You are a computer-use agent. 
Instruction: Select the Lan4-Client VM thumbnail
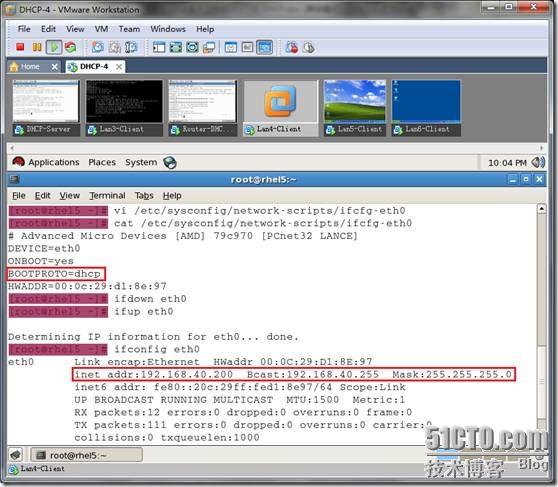coord(281,108)
